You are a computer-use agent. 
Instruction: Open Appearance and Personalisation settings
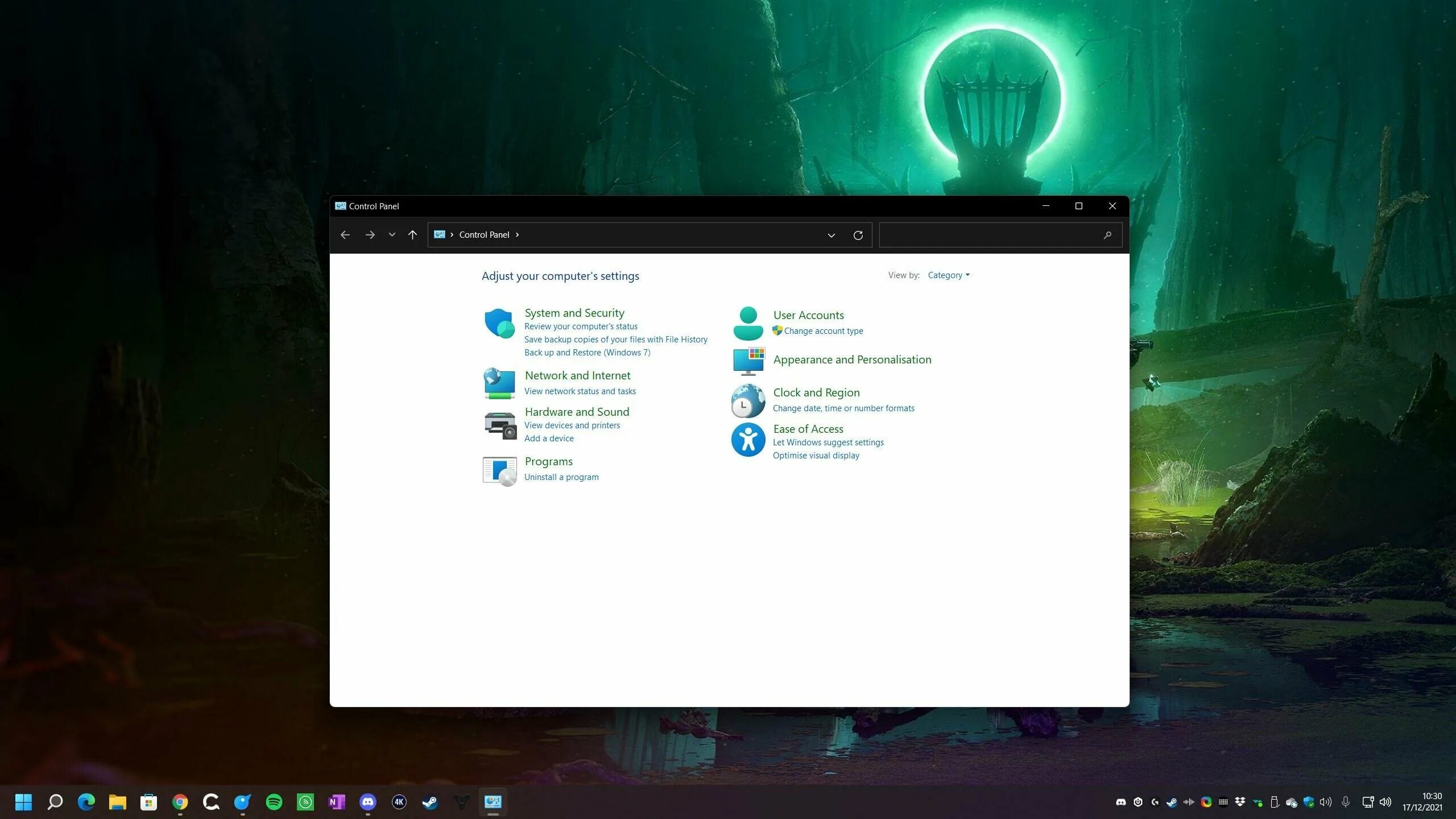851,358
